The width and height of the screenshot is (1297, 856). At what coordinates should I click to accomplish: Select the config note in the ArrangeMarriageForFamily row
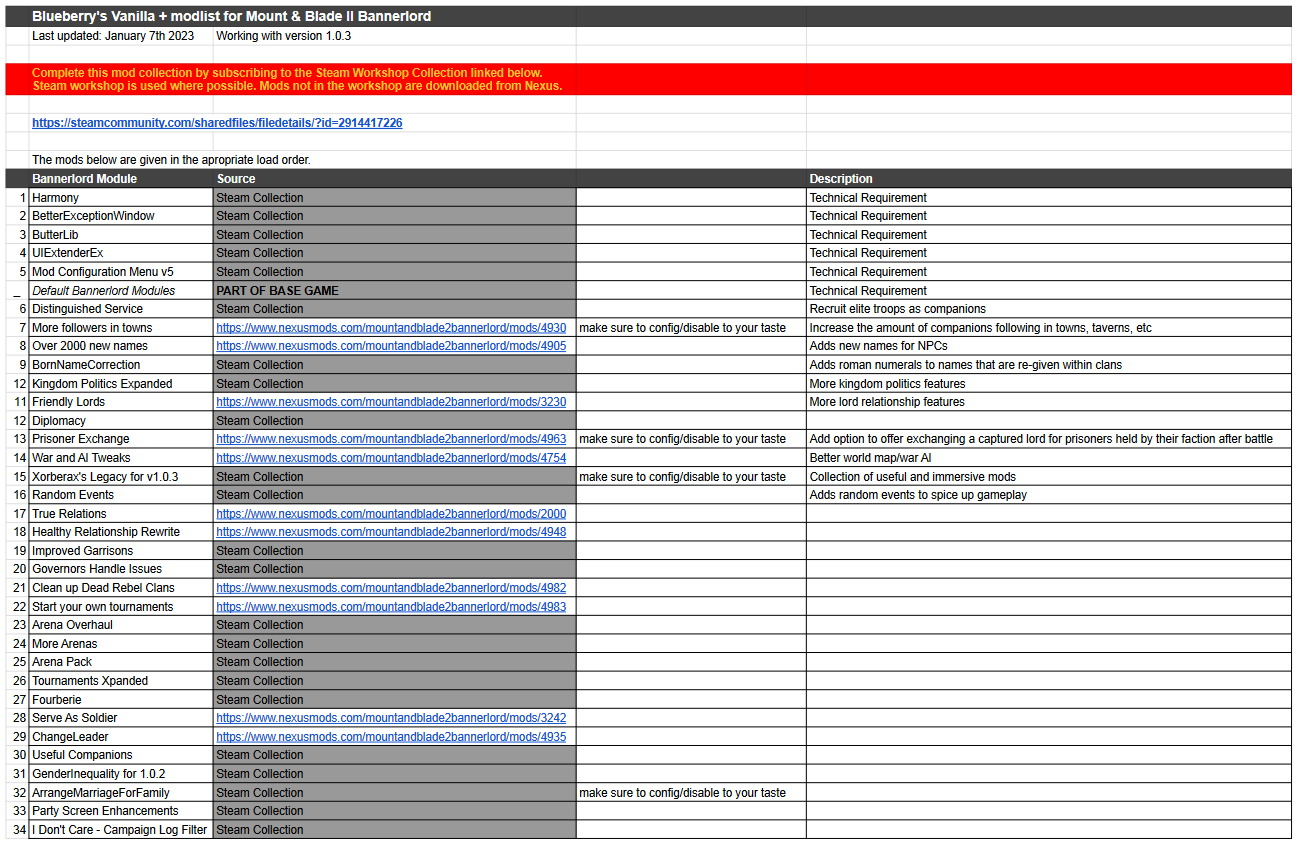tap(682, 793)
